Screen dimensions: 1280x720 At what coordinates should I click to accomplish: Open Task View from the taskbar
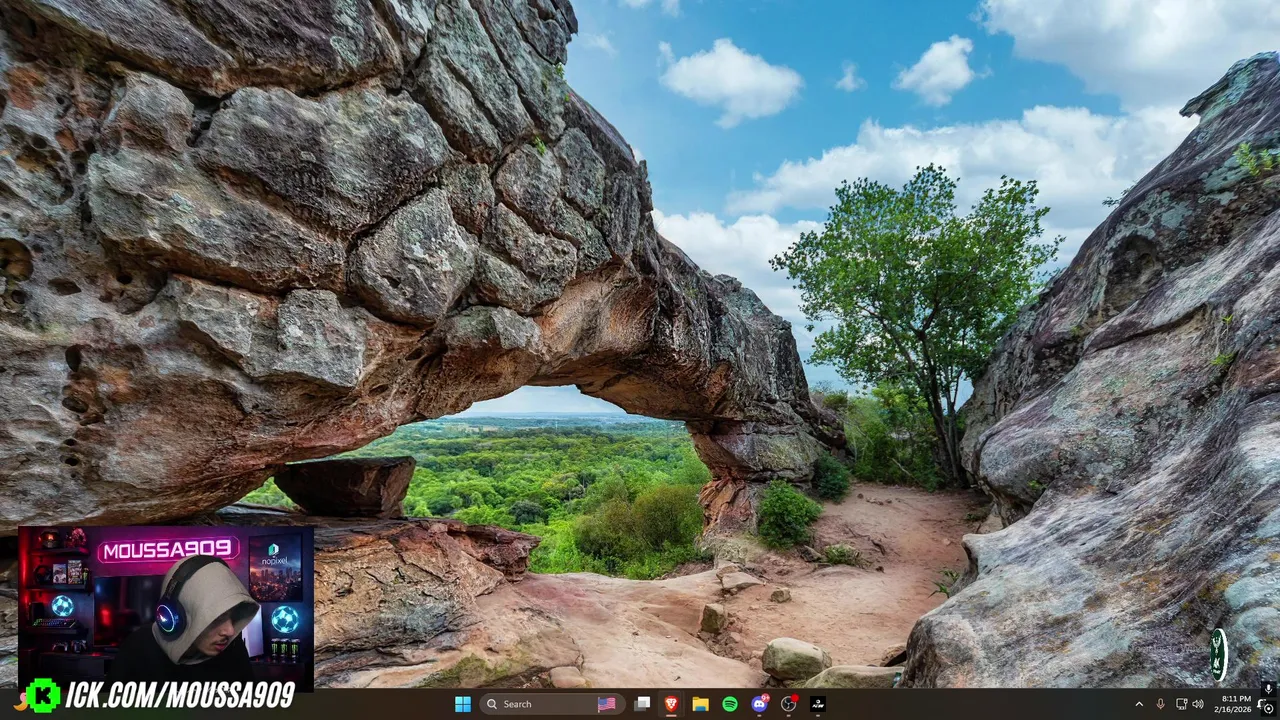click(642, 704)
